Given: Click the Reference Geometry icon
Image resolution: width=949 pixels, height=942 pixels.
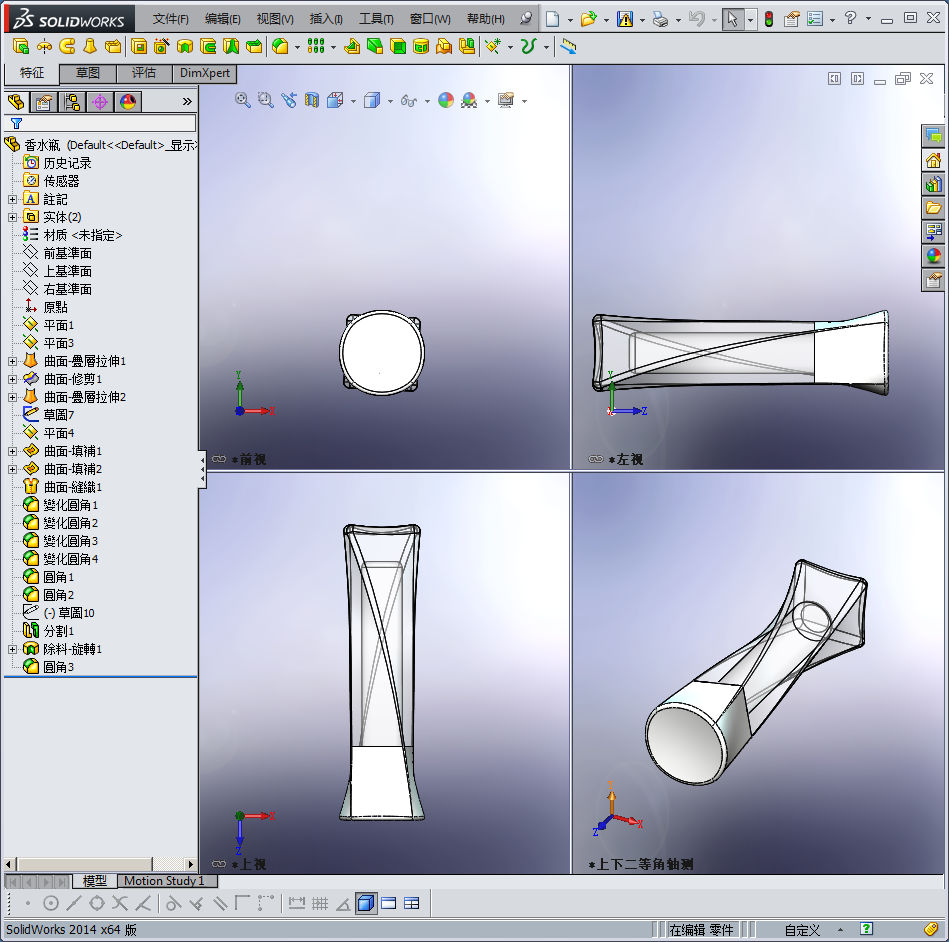Looking at the screenshot, I should click(493, 47).
